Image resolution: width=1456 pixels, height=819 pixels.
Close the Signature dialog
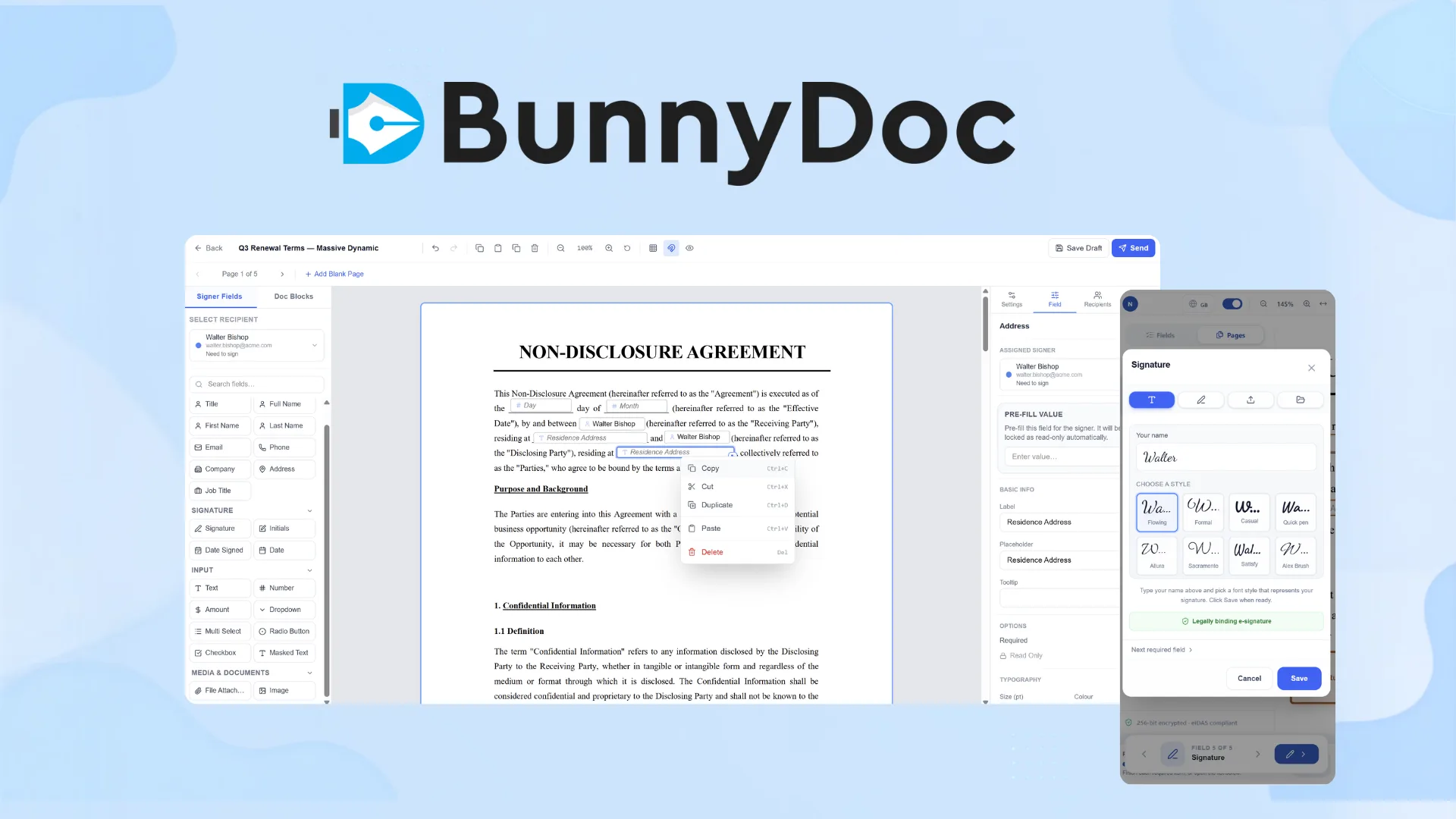point(1311,368)
